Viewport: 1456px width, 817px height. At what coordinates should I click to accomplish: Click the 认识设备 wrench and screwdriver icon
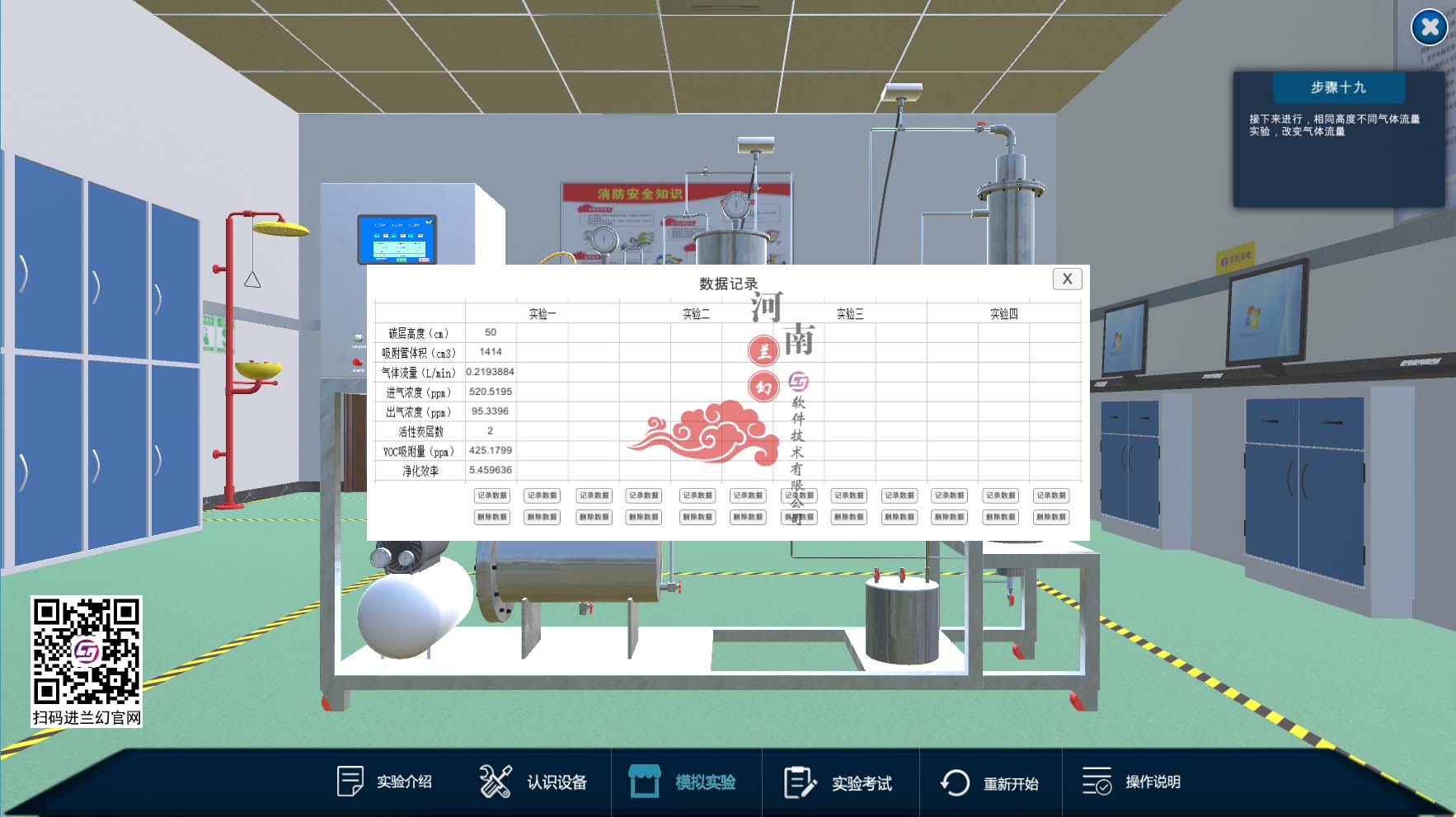click(x=496, y=781)
